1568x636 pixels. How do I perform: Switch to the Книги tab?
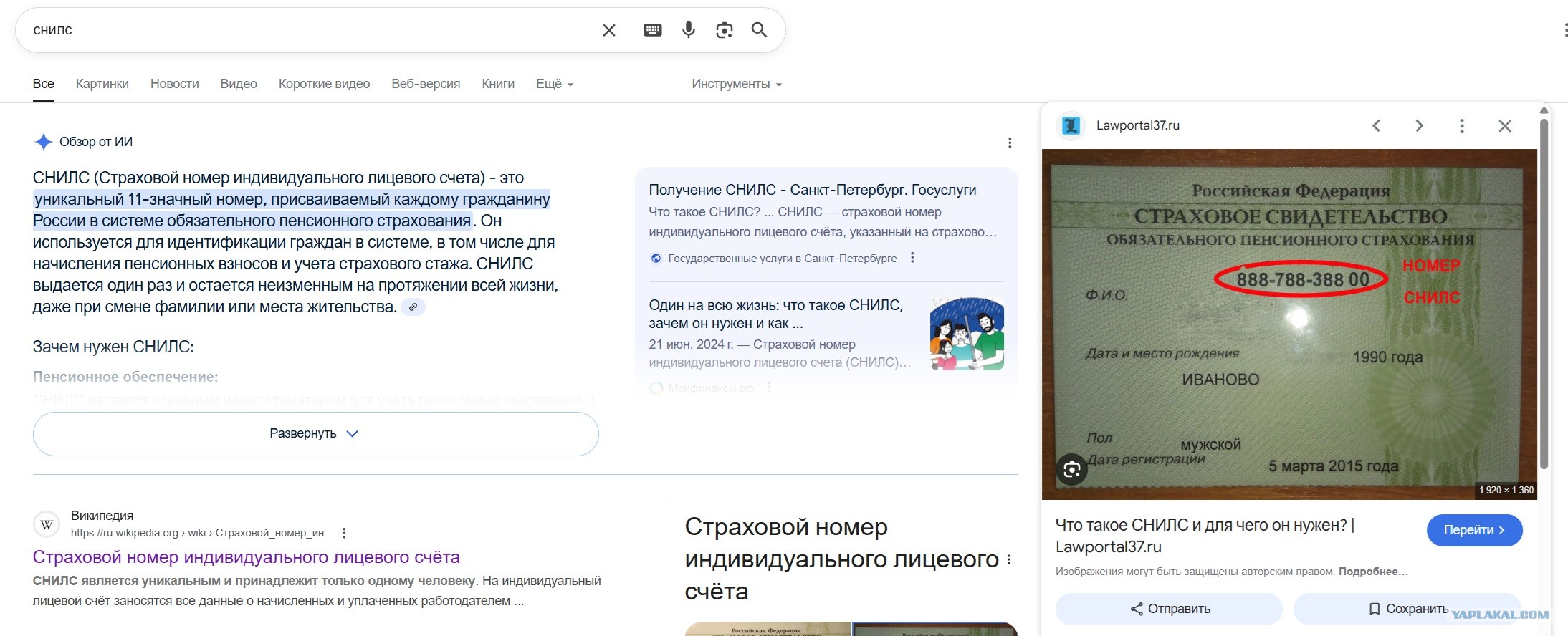pyautogui.click(x=498, y=84)
